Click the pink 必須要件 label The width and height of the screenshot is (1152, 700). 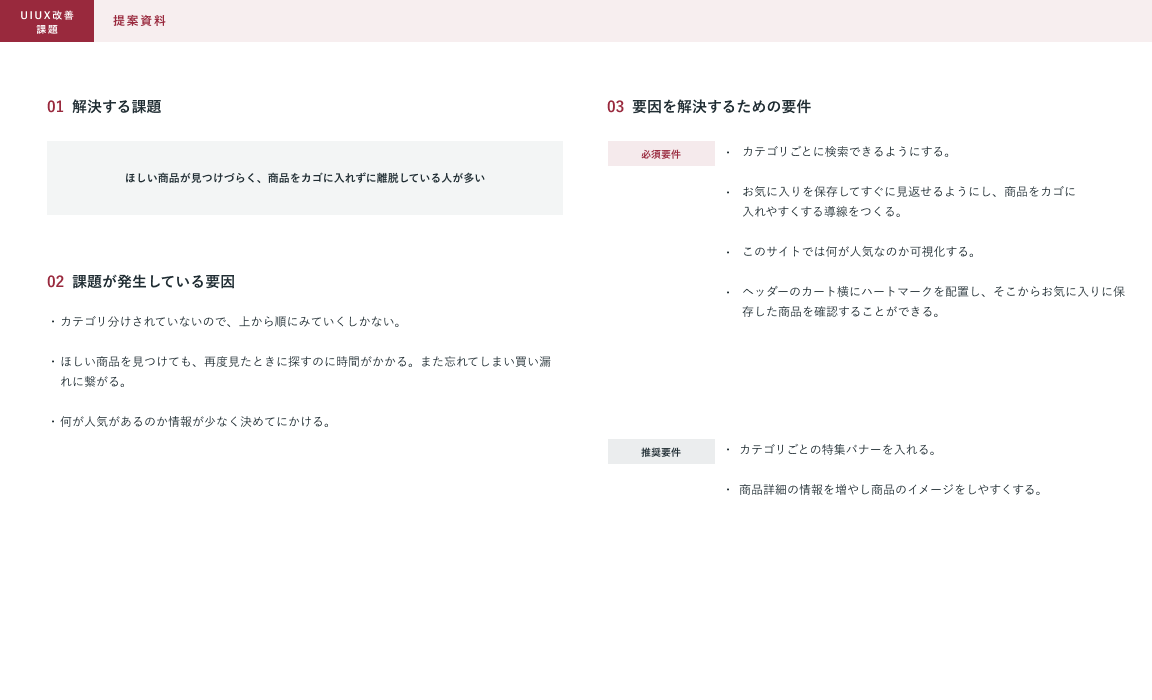click(661, 154)
